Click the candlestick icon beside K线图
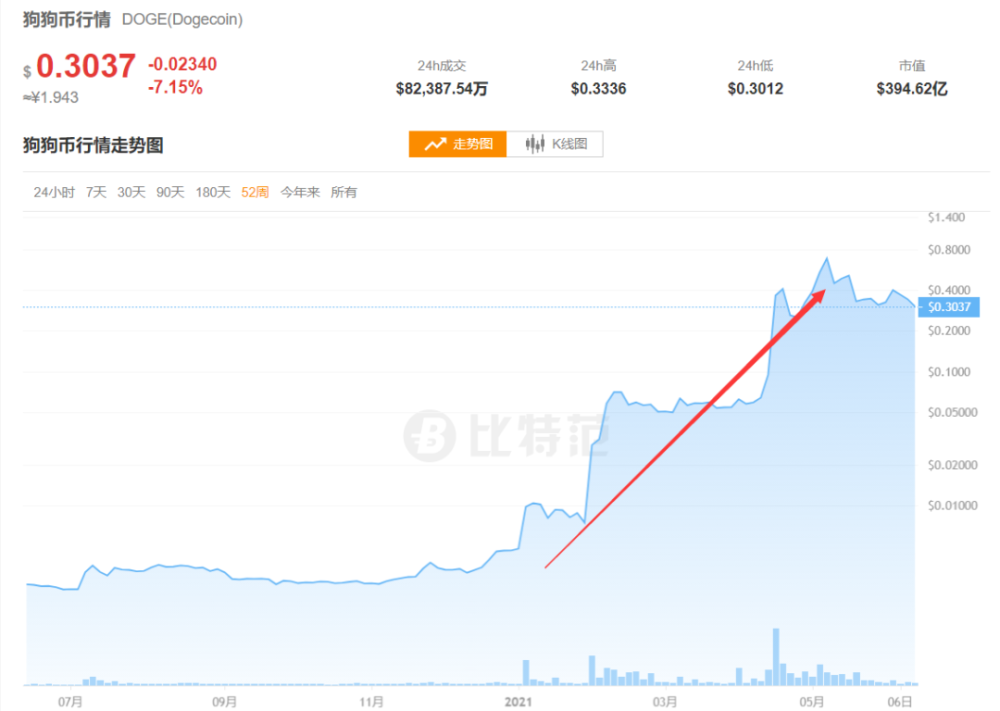The image size is (1000, 711). point(535,144)
